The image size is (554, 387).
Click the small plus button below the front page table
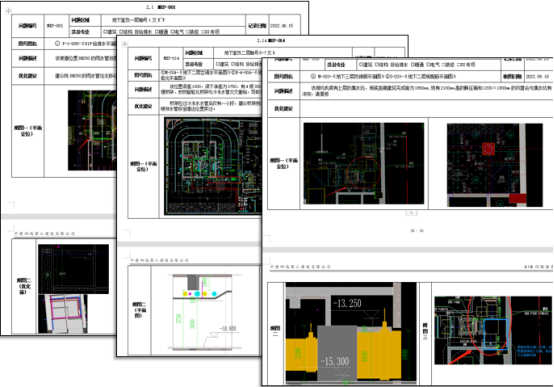coord(411,213)
